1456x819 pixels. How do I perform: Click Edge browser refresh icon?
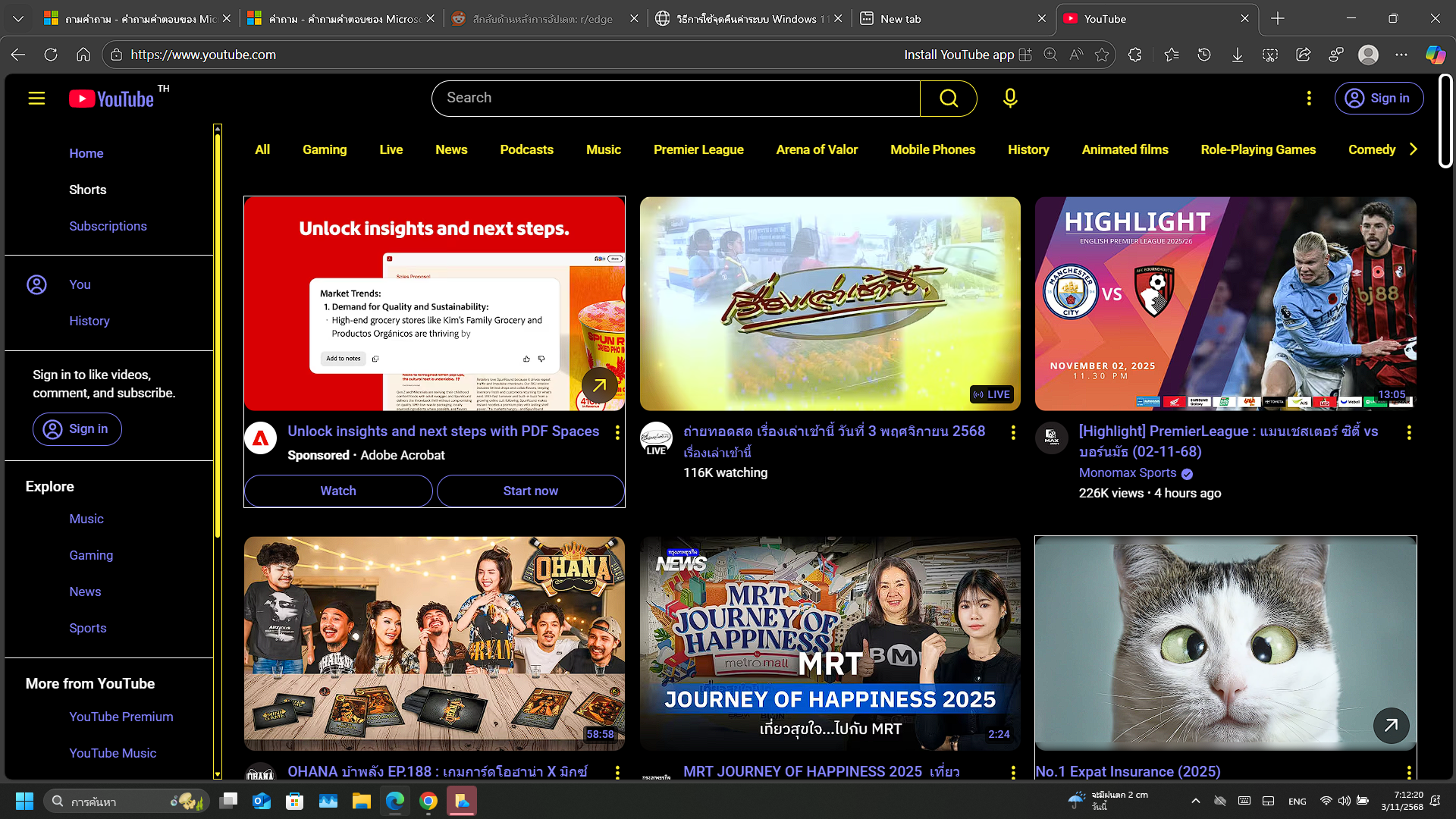(51, 55)
